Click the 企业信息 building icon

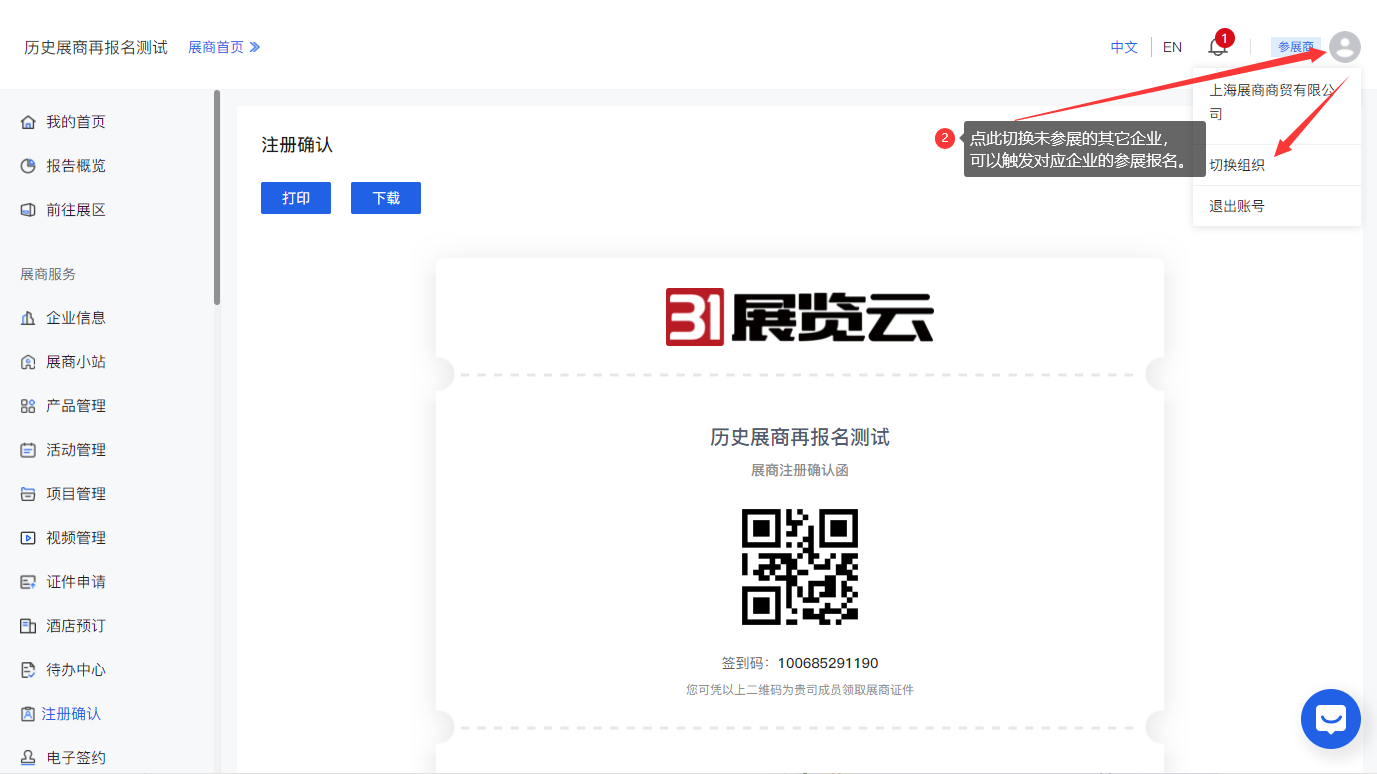28,318
